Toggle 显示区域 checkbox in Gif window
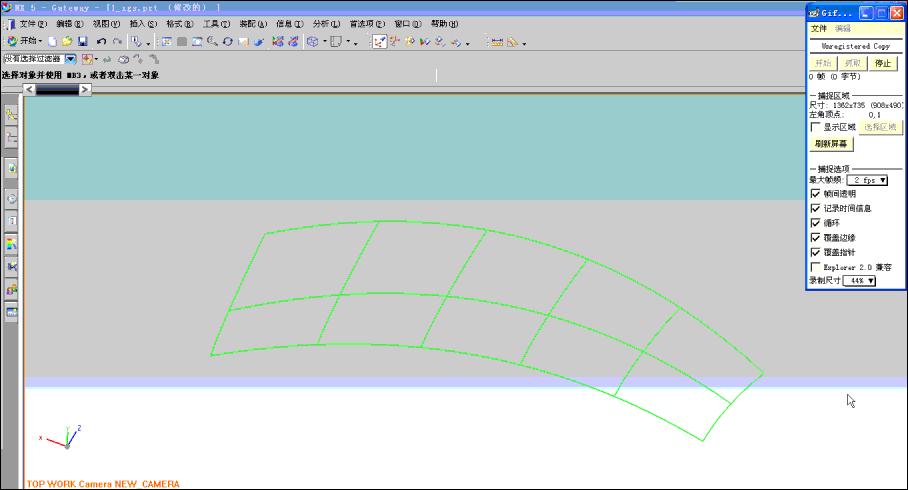The height and width of the screenshot is (490, 908). click(x=815, y=127)
